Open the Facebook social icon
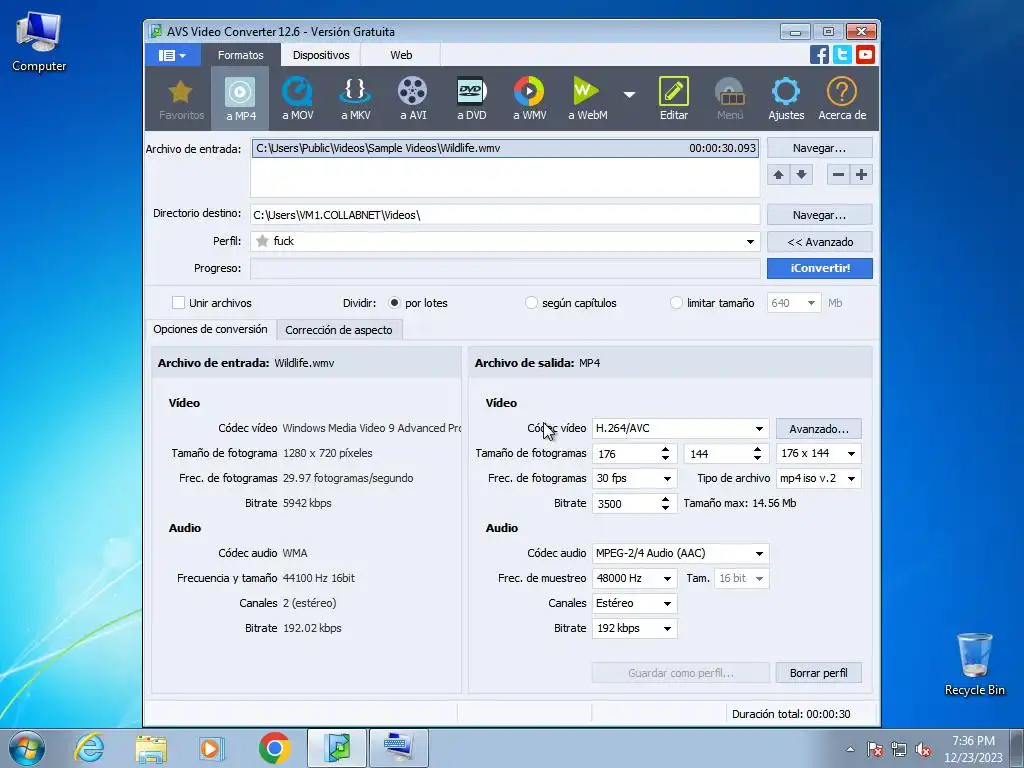1024x768 pixels. (819, 55)
